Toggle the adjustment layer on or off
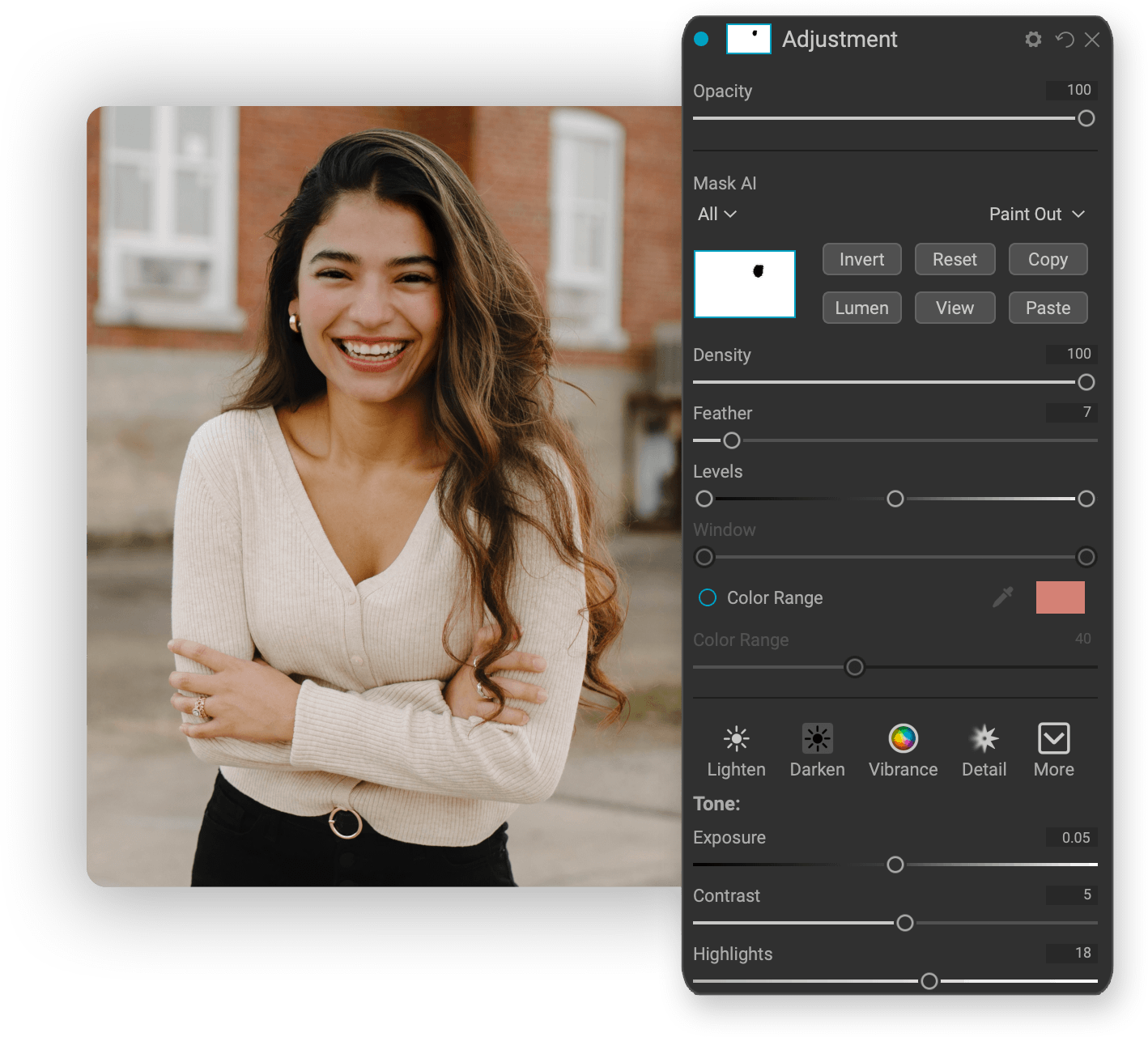This screenshot has height=1037, width=1148. [x=701, y=39]
